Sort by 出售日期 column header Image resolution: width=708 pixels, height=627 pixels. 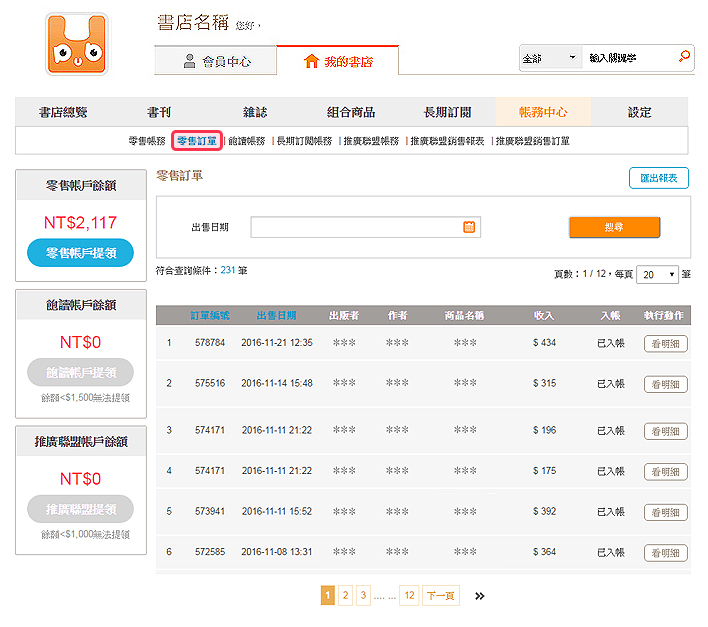pos(276,316)
